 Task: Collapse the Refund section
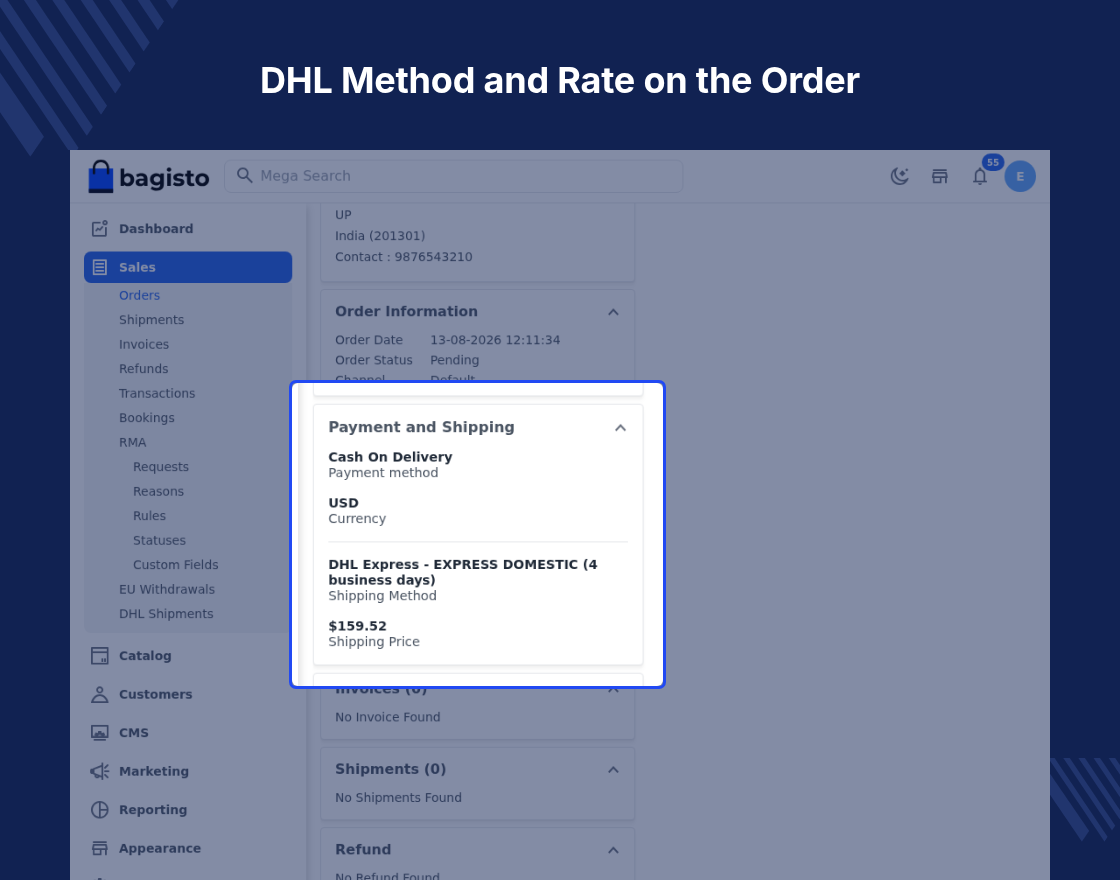(x=613, y=850)
